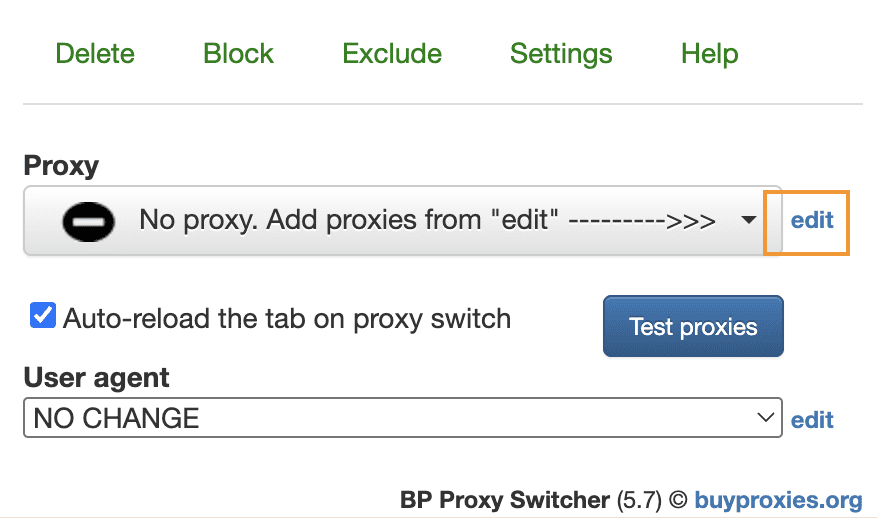Uncheck Auto-reload the tab on proxy switch
Screen dimensions: 877x518
43,315
